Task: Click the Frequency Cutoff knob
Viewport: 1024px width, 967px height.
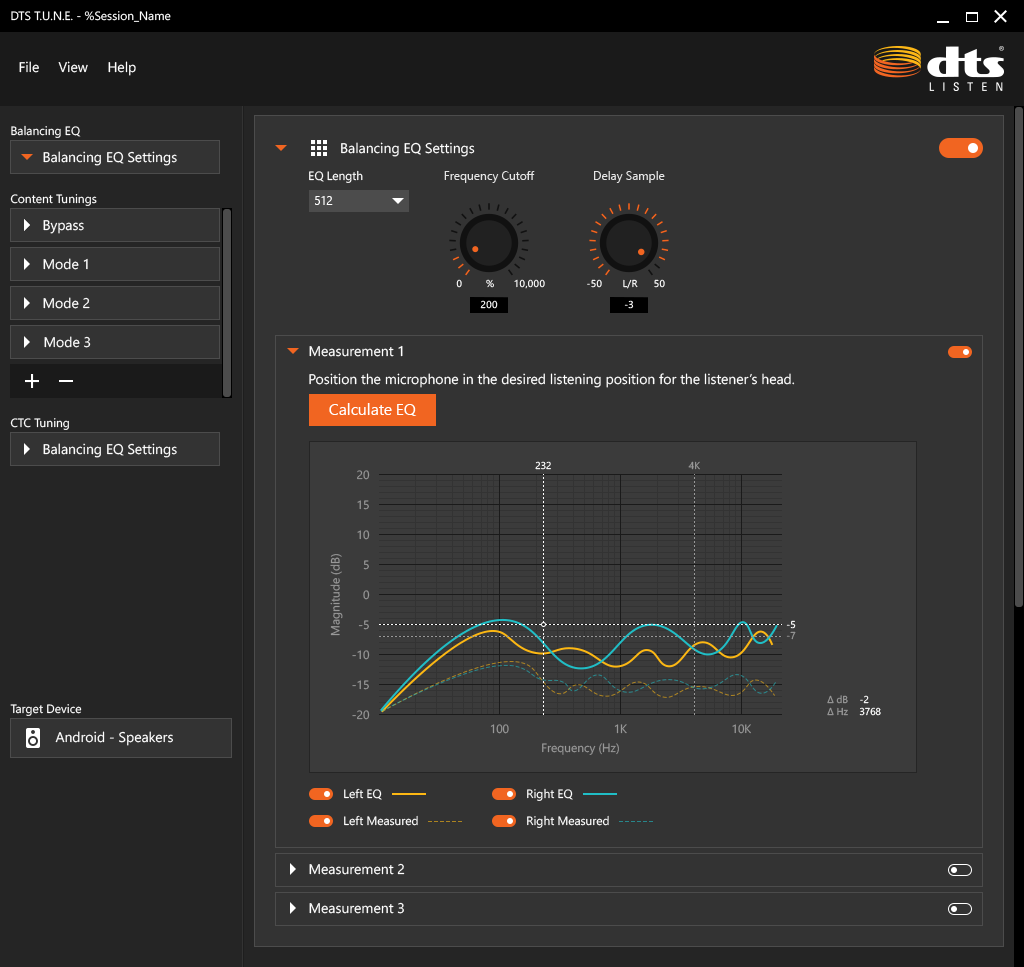Action: click(488, 243)
